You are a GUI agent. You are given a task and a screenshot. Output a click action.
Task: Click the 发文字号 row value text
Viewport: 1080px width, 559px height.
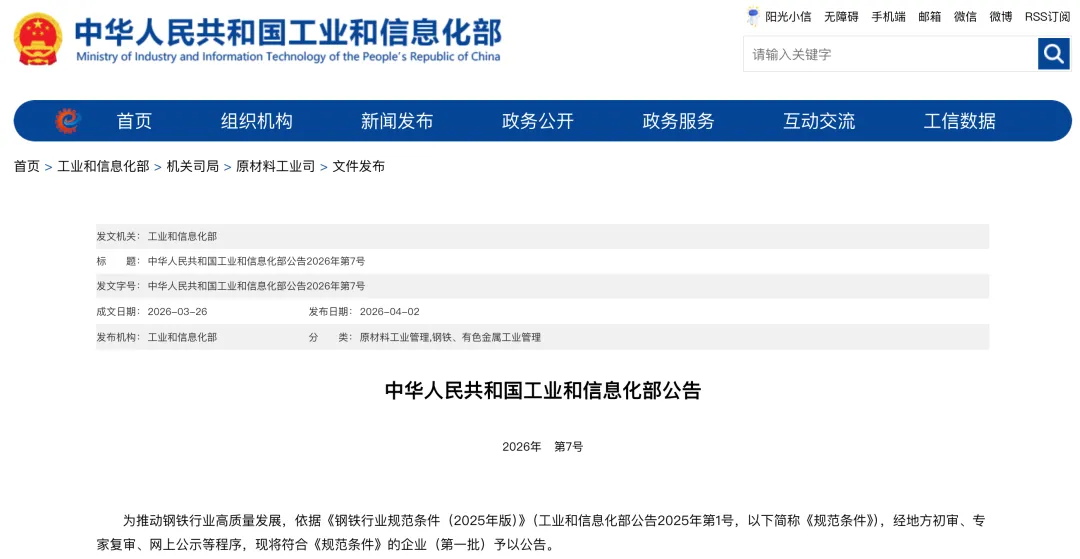click(256, 286)
